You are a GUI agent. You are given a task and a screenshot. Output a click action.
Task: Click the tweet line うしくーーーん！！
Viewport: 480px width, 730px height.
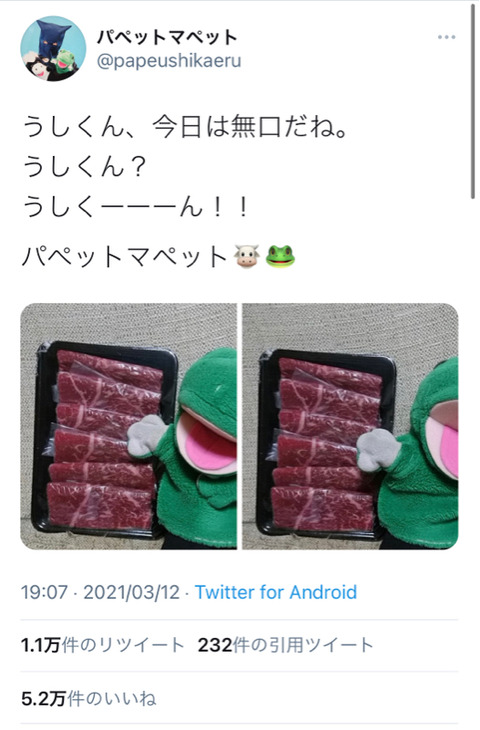(135, 207)
